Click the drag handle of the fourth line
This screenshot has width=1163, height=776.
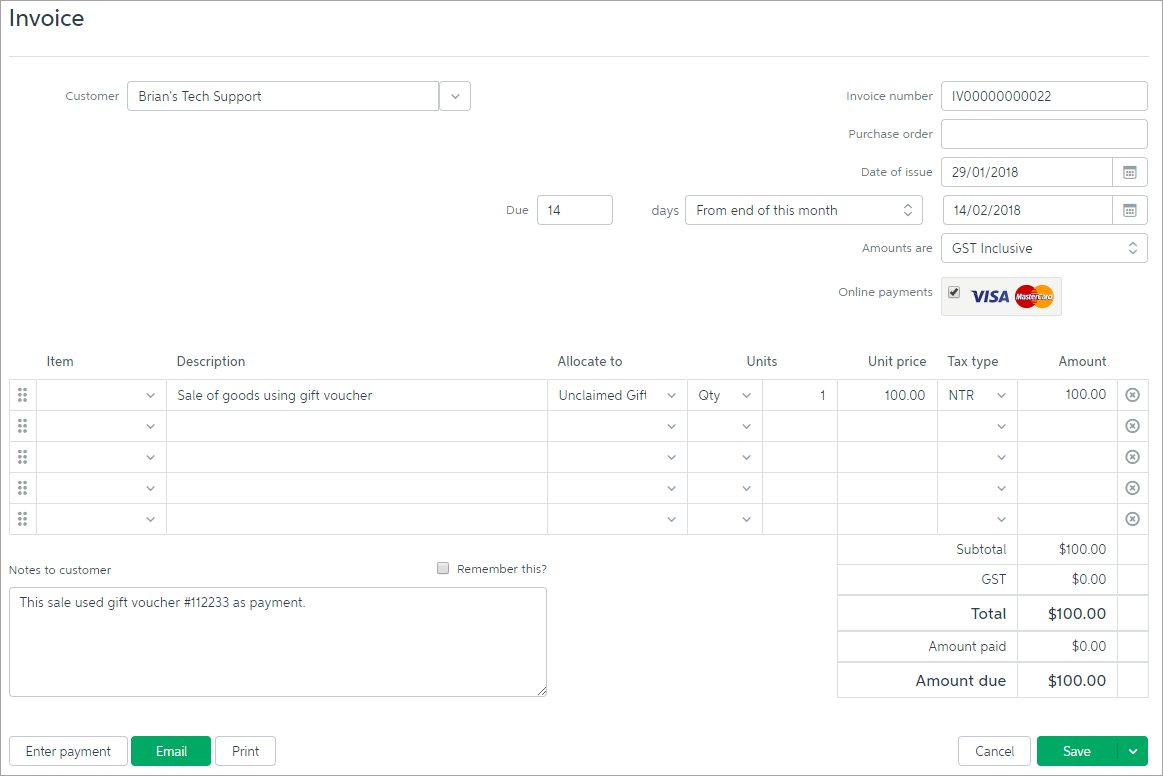(22, 488)
